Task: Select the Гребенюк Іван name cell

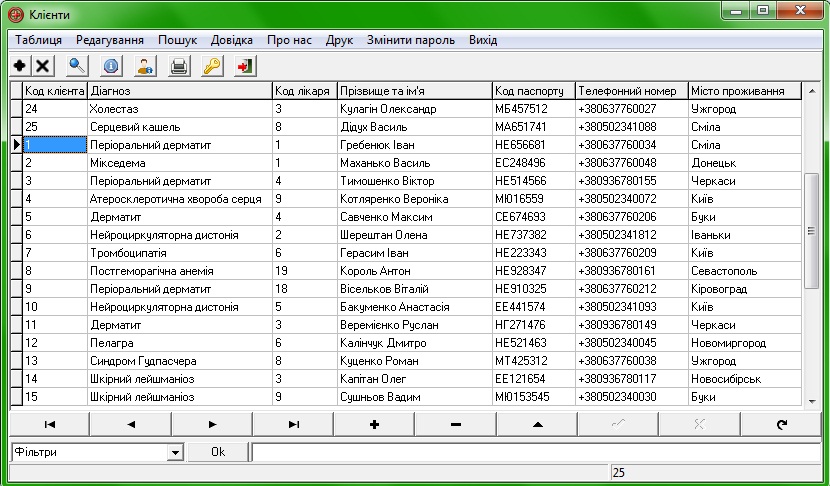Action: [415, 145]
